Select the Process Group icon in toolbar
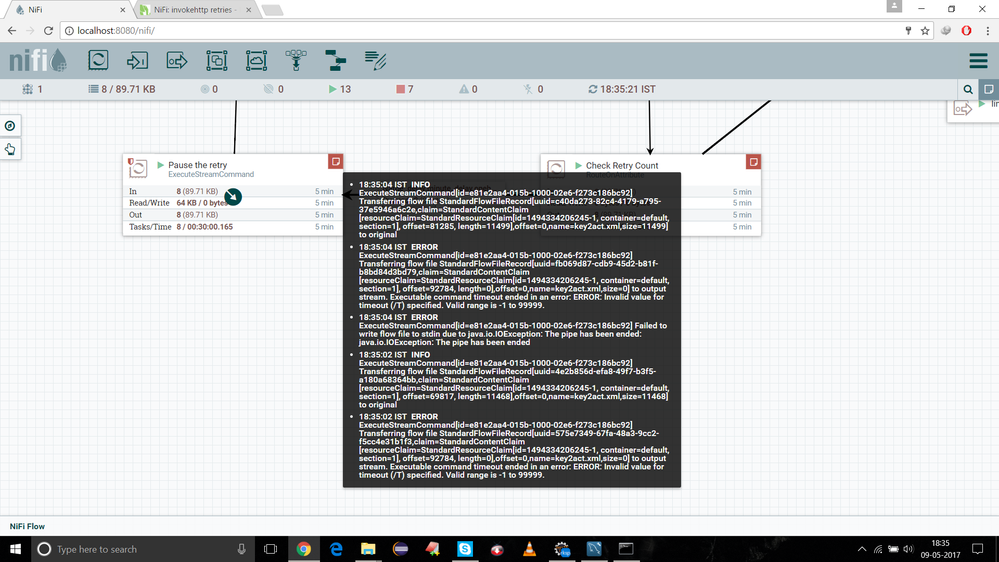The width and height of the screenshot is (999, 562). click(x=217, y=61)
